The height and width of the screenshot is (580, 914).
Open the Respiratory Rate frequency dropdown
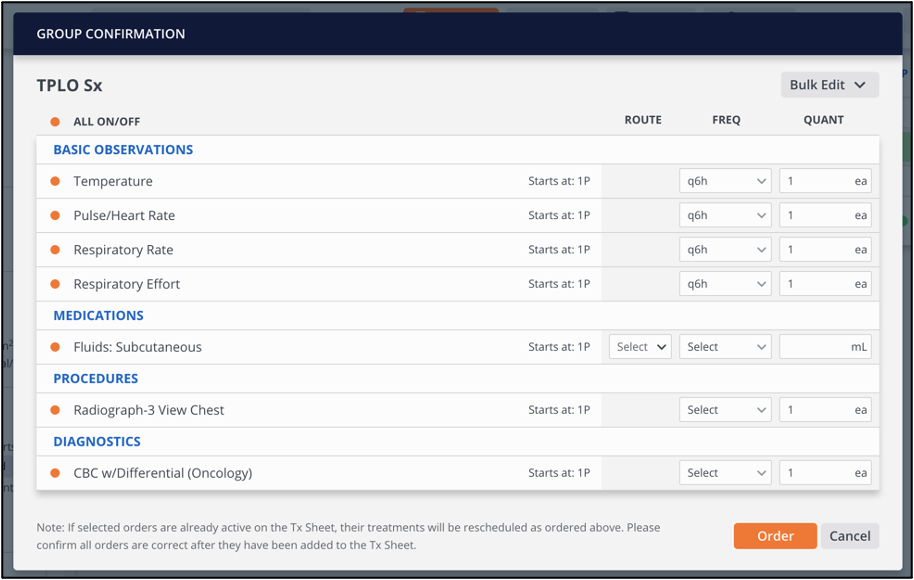tap(725, 250)
